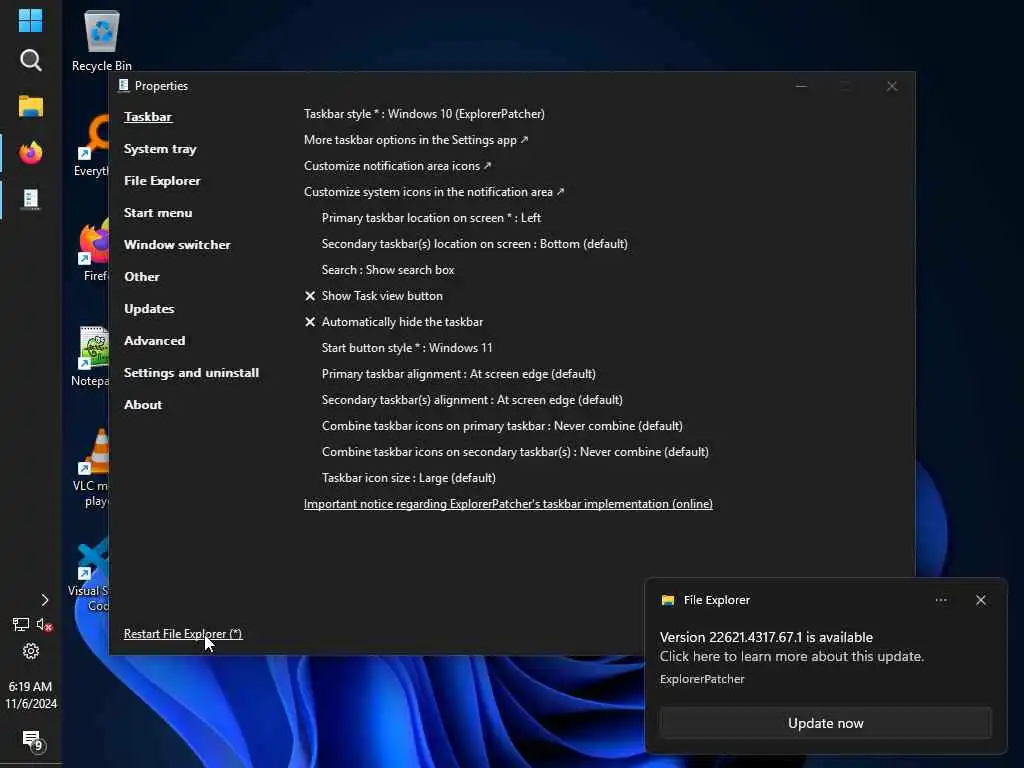The width and height of the screenshot is (1024, 768).
Task: Click the Properties window title icon
Action: tap(123, 86)
